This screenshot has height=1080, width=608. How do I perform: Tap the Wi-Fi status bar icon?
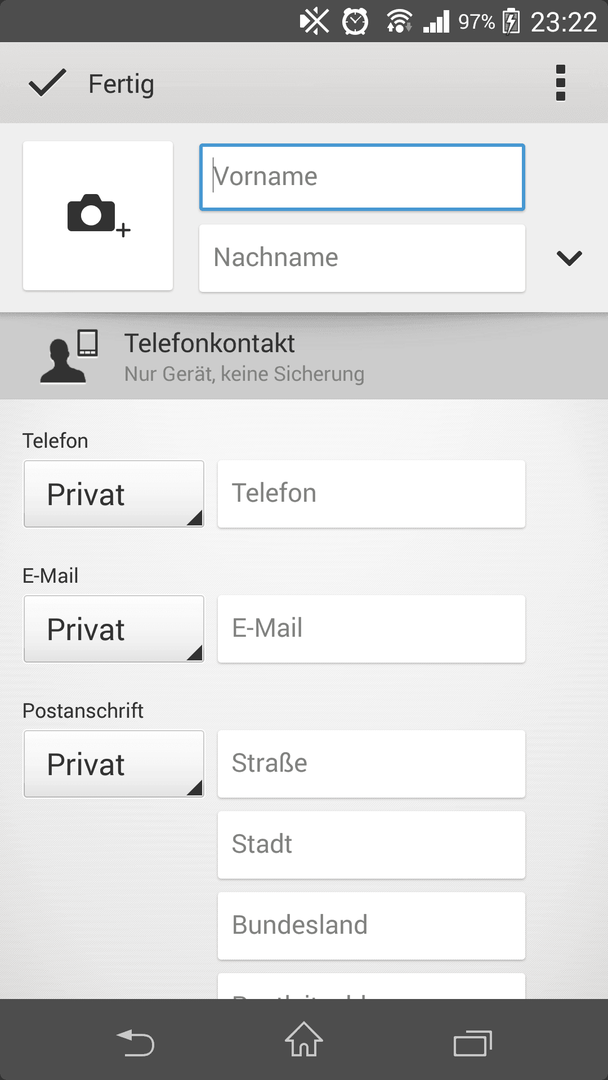click(x=399, y=21)
